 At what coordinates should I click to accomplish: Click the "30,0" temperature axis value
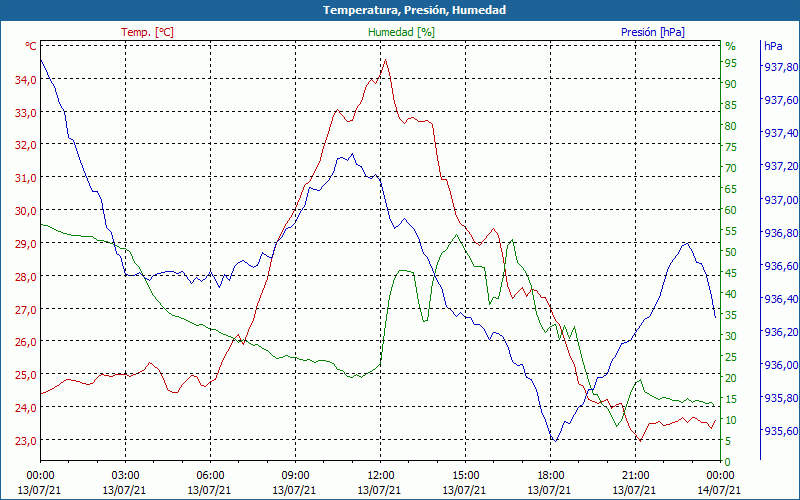click(x=26, y=211)
